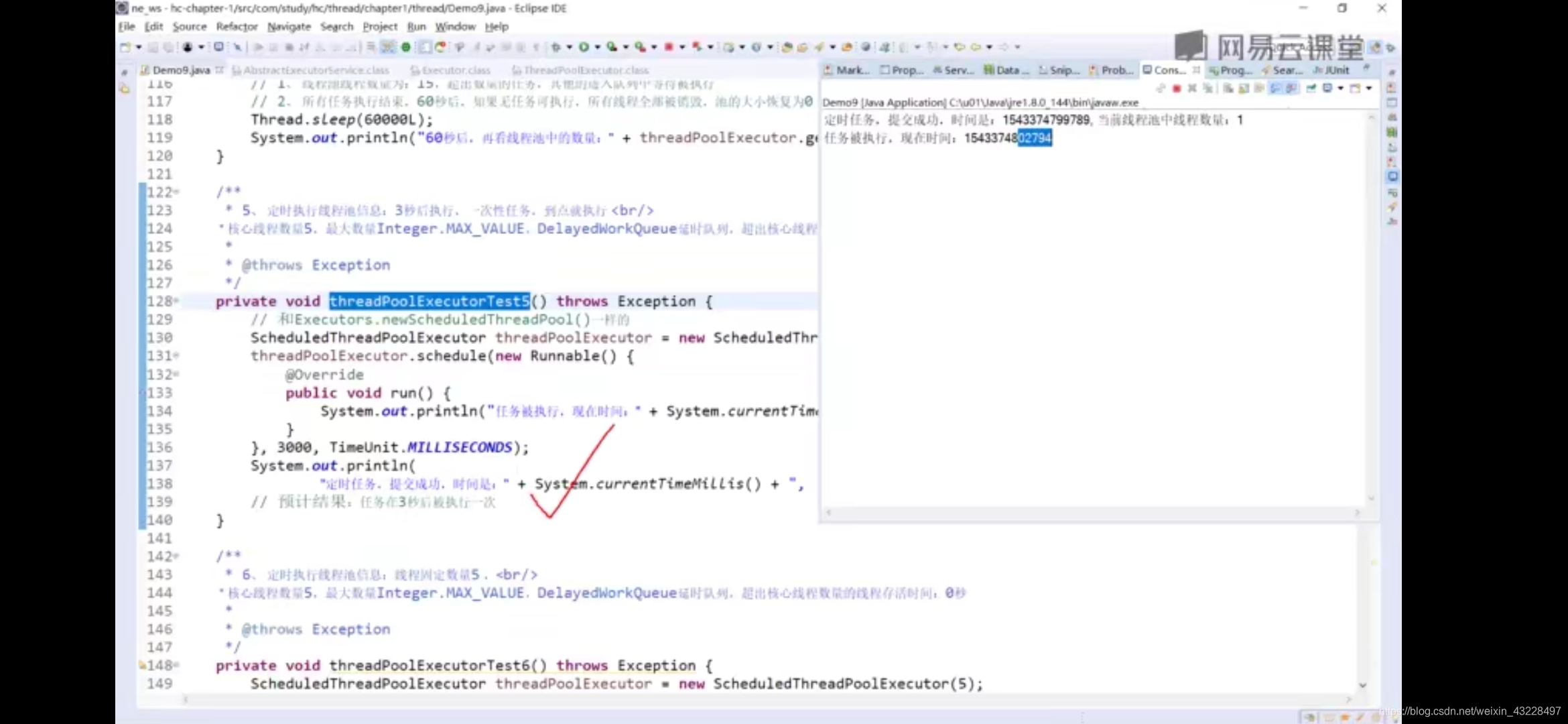This screenshot has height=724, width=1568.
Task: Click the red Stop toolbar icon
Action: pyautogui.click(x=669, y=47)
